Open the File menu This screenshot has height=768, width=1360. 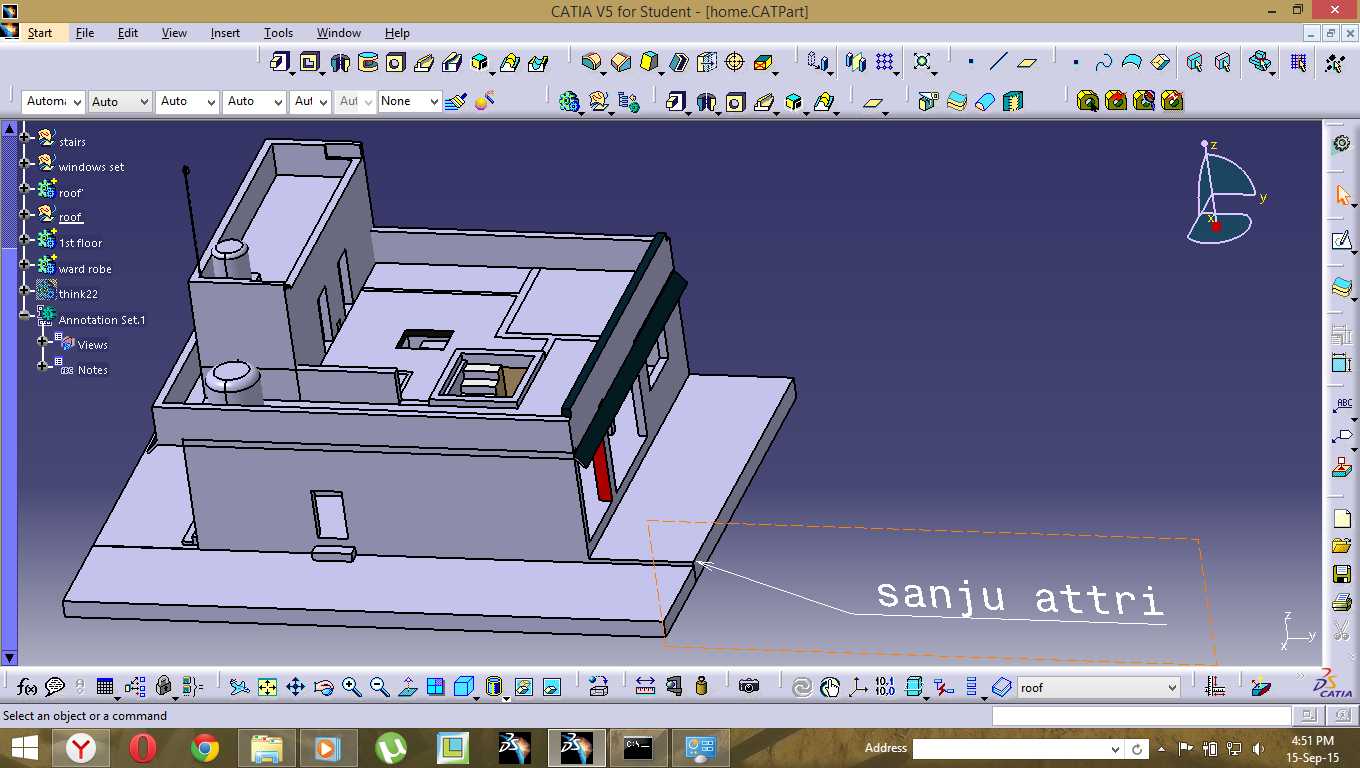(x=85, y=33)
